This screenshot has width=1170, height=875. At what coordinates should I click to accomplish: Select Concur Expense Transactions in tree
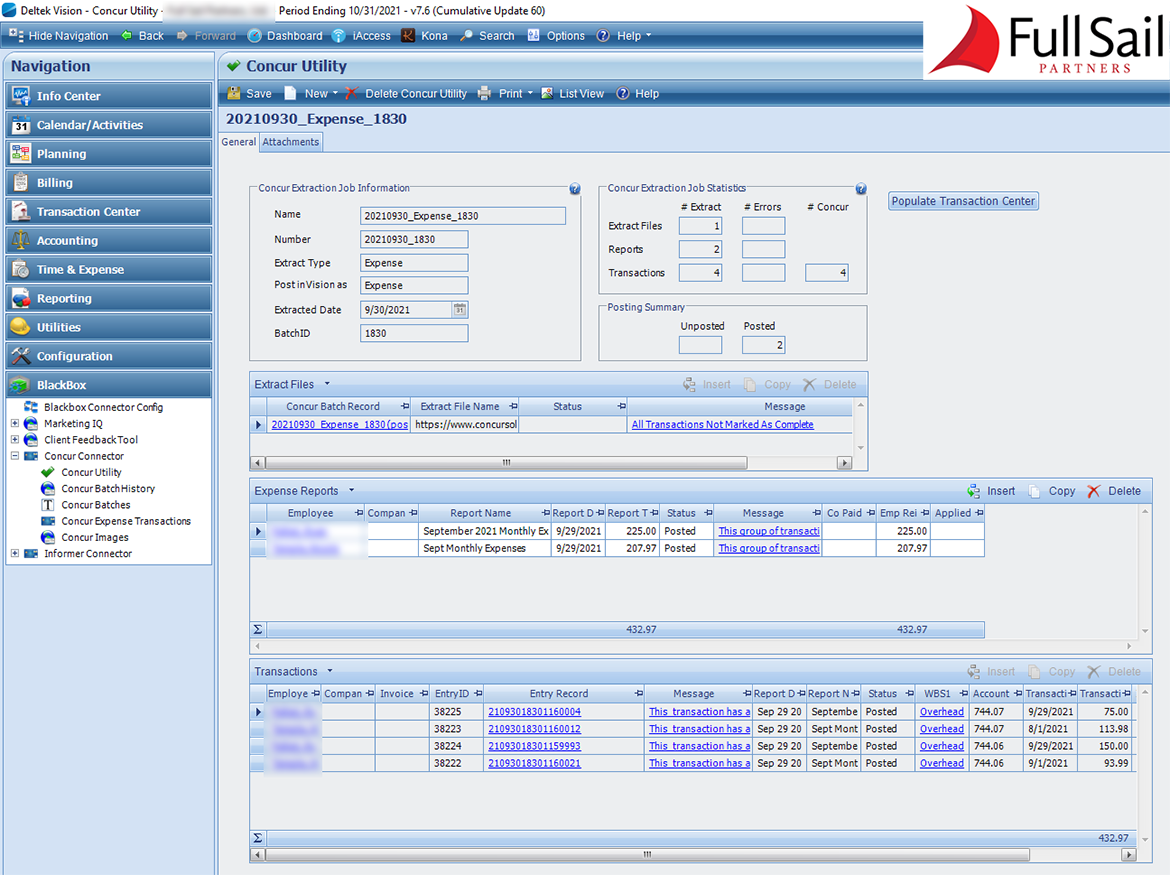click(x=126, y=521)
